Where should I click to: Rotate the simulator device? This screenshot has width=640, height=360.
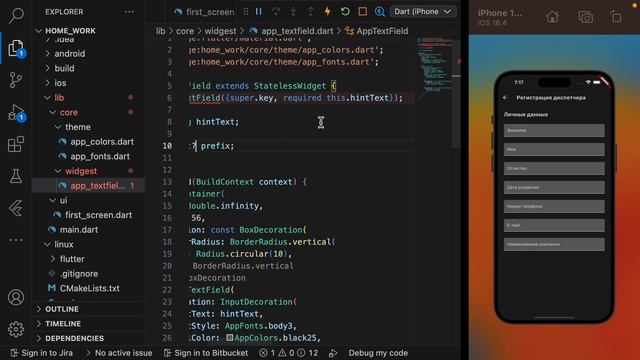pyautogui.click(x=616, y=17)
